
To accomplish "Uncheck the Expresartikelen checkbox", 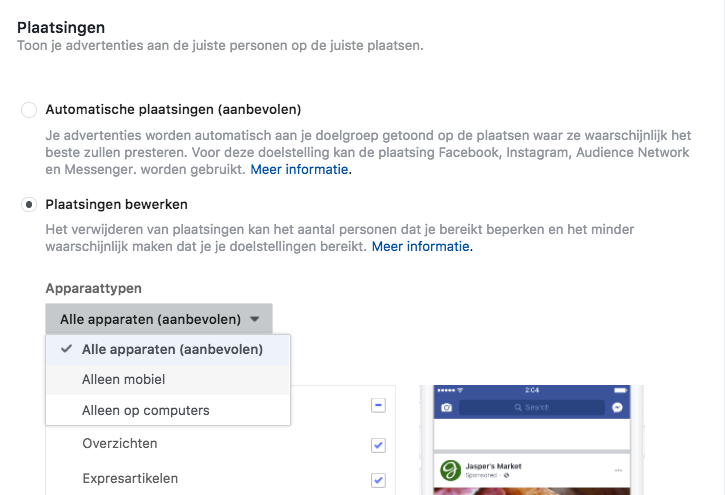I will coord(378,480).
